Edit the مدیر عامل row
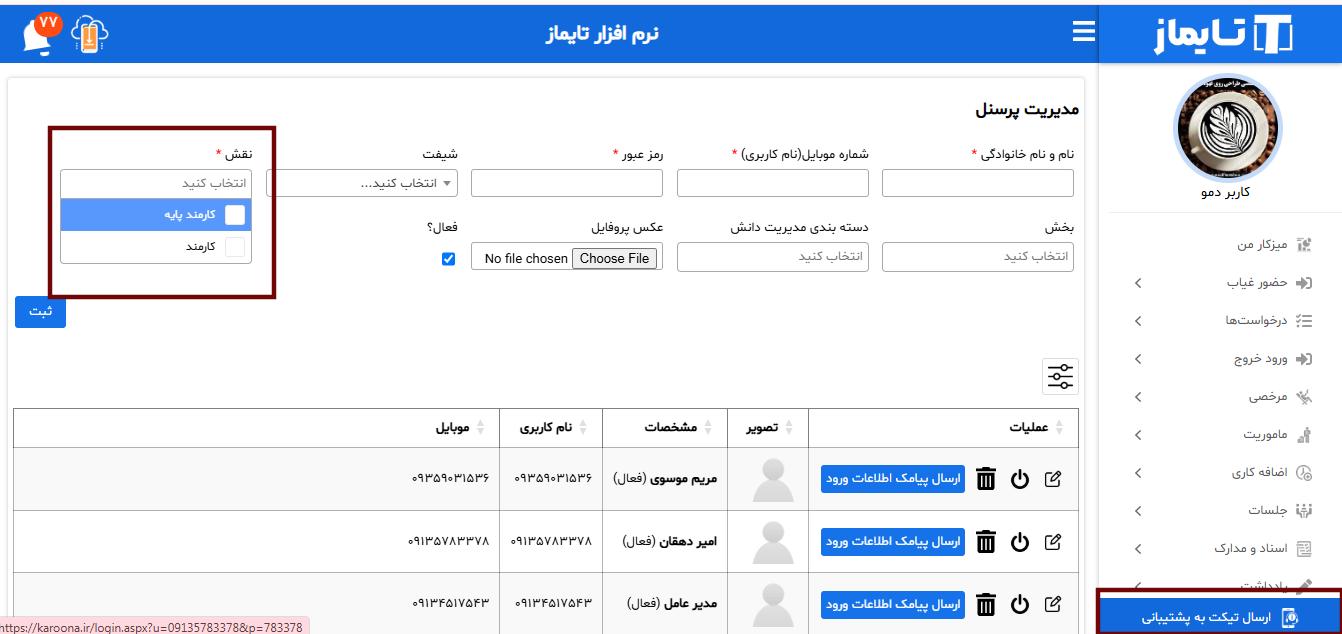 (x=1052, y=604)
